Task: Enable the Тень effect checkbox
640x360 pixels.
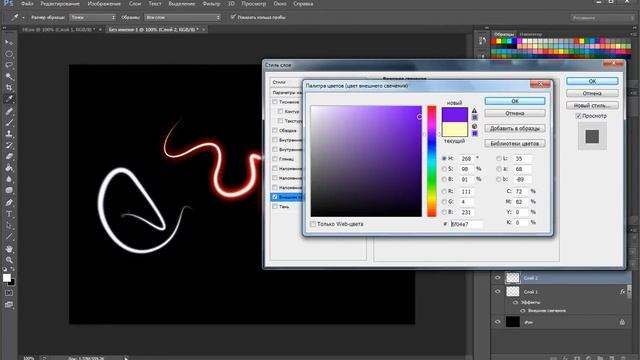Action: click(x=275, y=207)
